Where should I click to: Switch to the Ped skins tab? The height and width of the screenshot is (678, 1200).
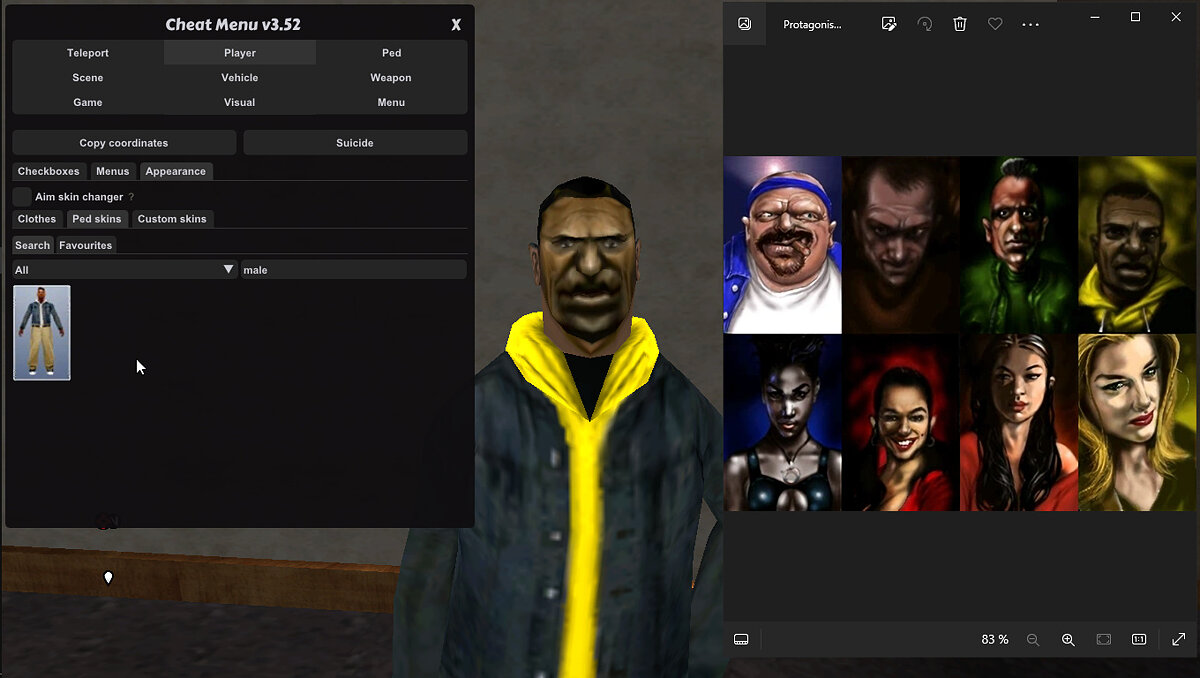point(96,219)
